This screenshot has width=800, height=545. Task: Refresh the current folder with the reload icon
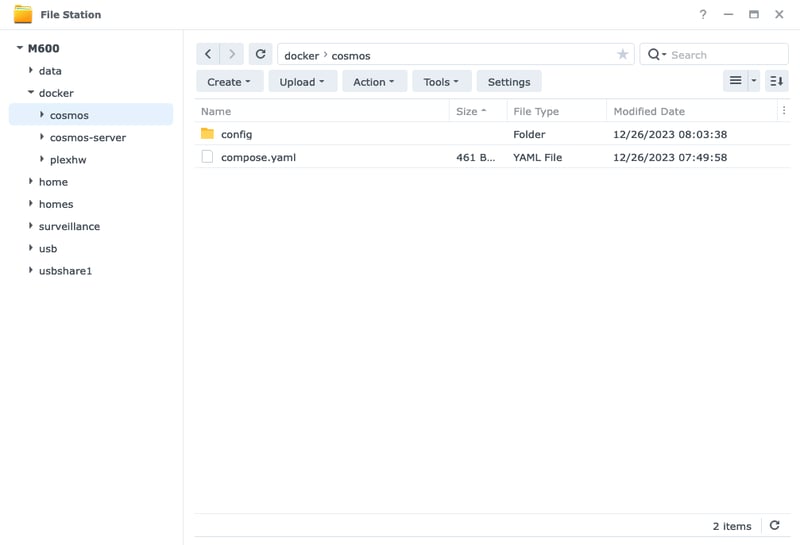coord(260,55)
